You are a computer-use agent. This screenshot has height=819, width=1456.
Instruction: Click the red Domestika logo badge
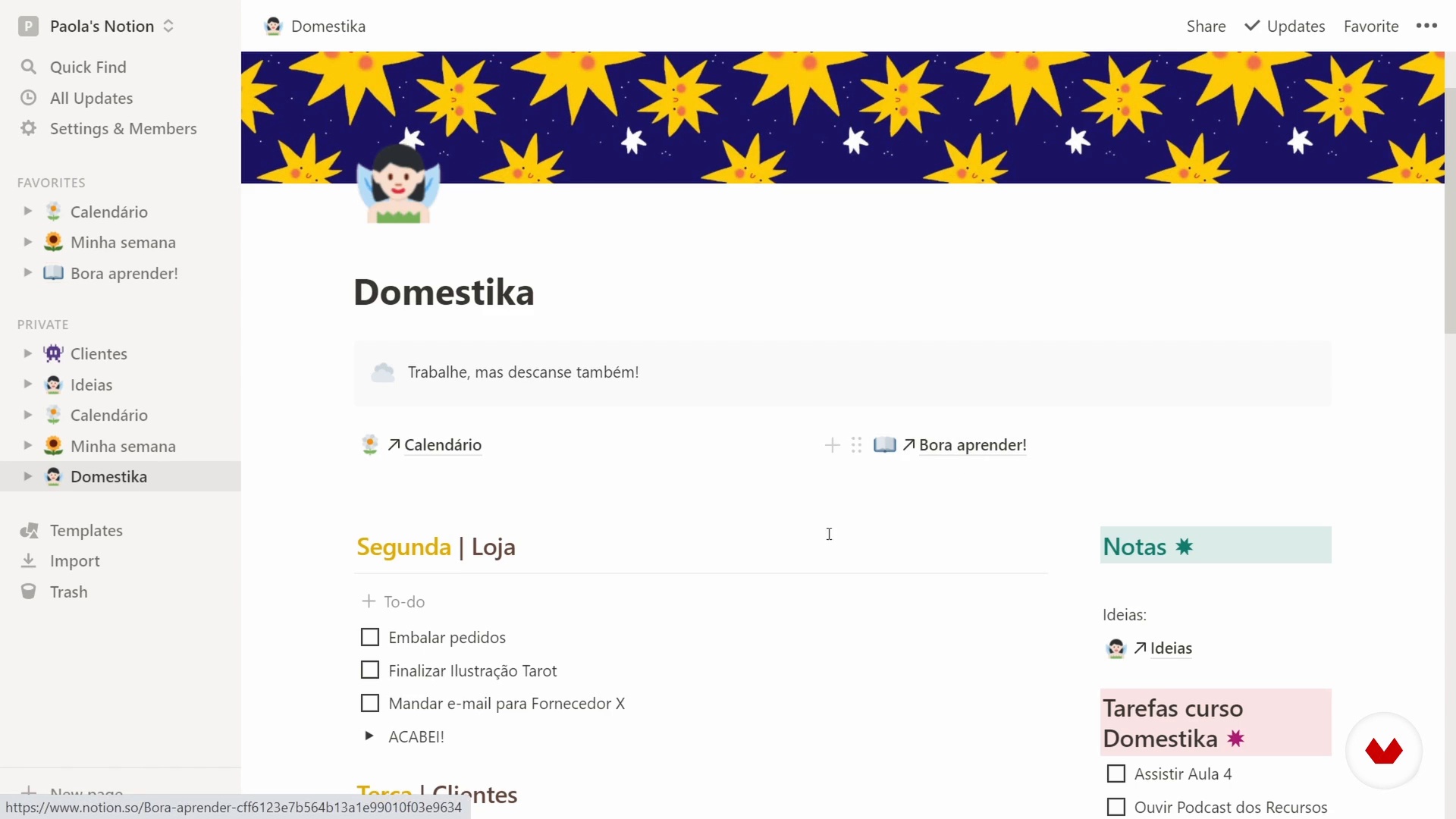[x=1384, y=751]
